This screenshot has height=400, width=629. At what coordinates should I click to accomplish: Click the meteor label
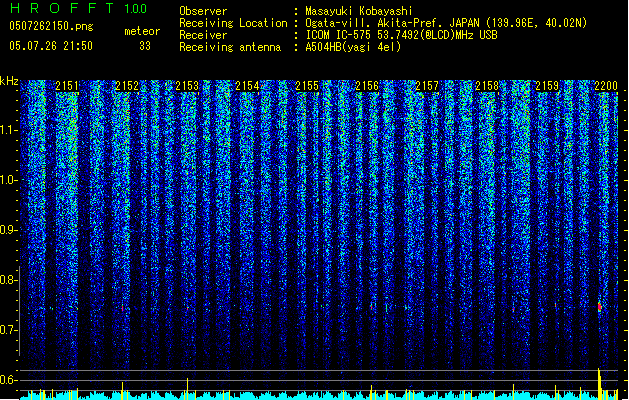142,31
